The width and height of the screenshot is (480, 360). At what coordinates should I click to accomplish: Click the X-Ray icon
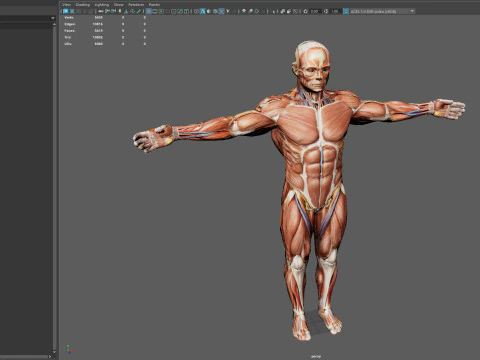[x=283, y=11]
